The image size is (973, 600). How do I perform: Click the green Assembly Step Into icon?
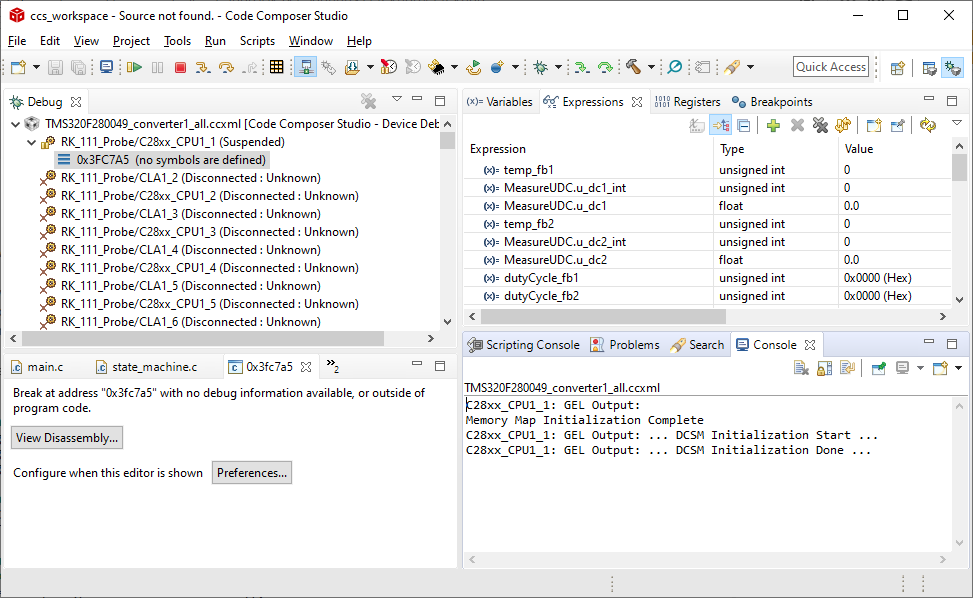pos(581,67)
